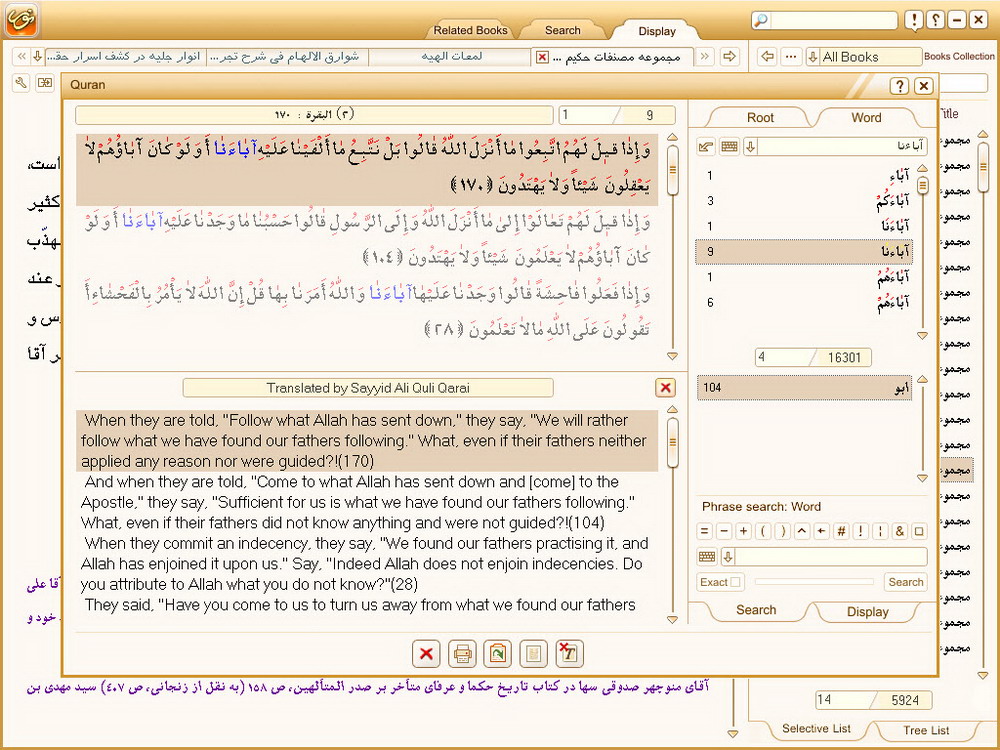Viewport: 1000px width, 750px height.
Task: Click the text format icon with red X
Action: tap(569, 654)
